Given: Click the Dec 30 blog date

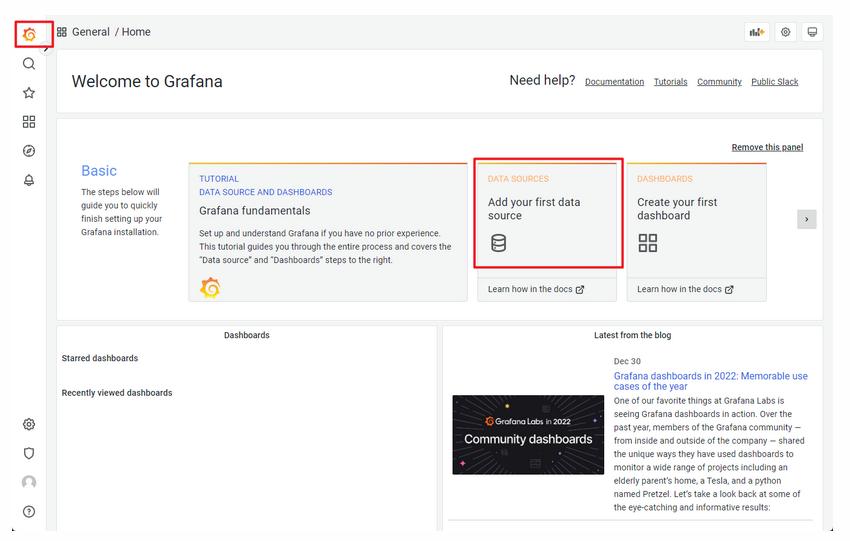Looking at the screenshot, I should pos(627,362).
